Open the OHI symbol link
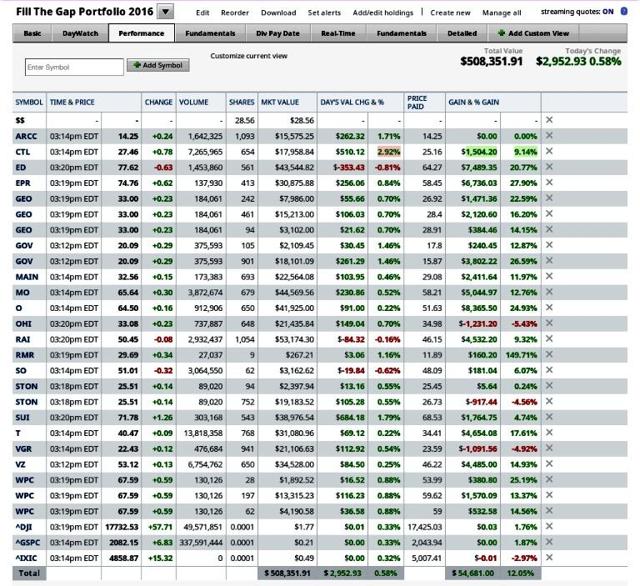Screen dimensions: 640x586 tap(23, 324)
